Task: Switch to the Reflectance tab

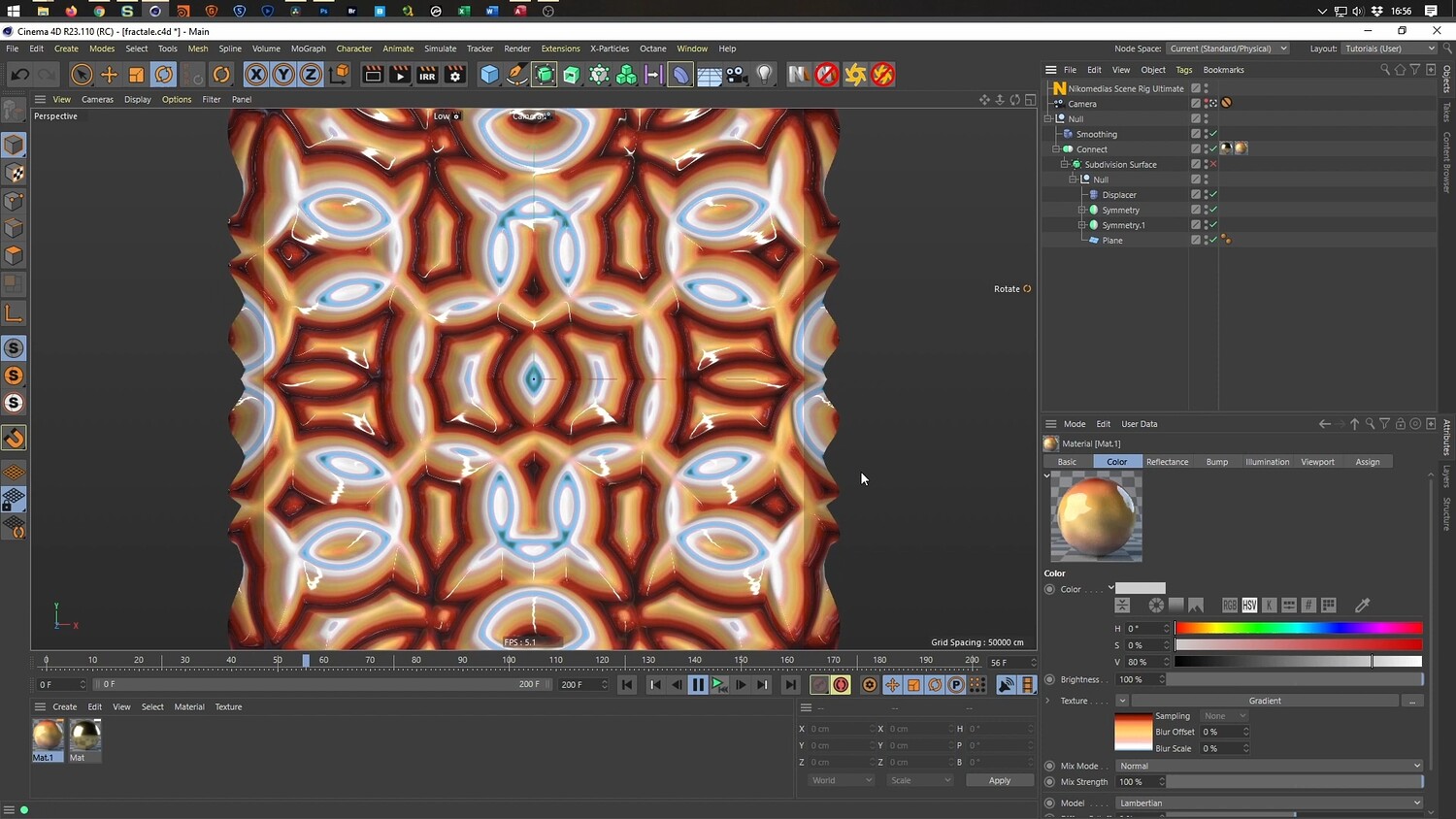Action: (x=1167, y=462)
